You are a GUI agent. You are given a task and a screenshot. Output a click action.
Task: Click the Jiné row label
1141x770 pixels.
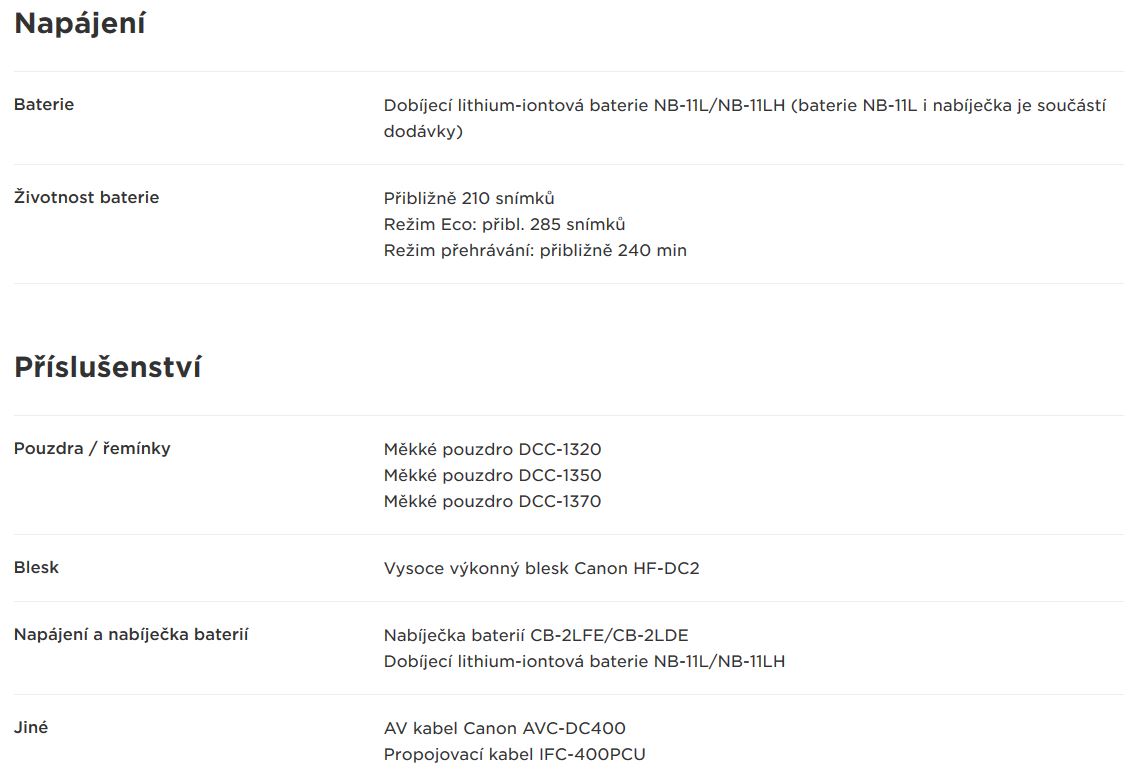point(31,727)
